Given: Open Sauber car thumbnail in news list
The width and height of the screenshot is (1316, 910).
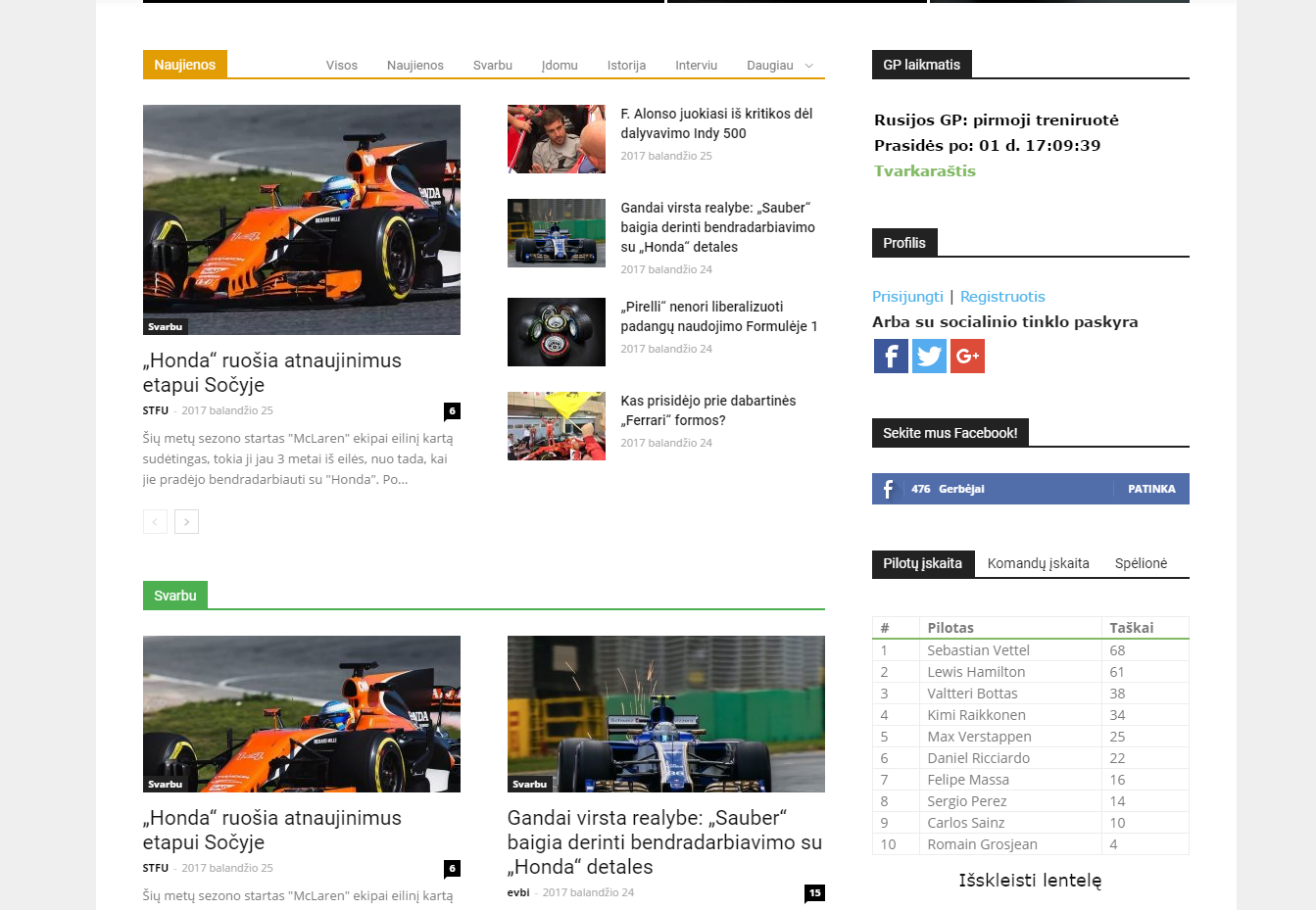Looking at the screenshot, I should pos(557,233).
